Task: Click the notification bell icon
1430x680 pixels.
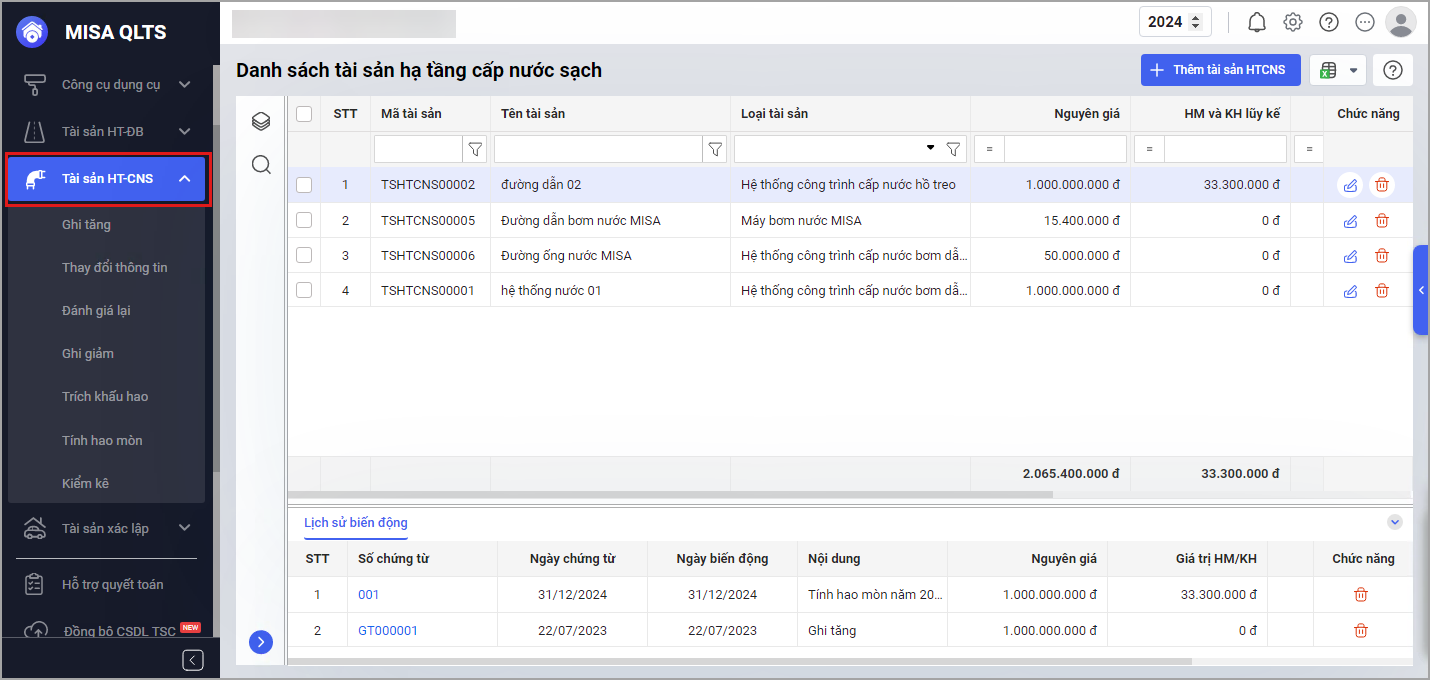Action: pyautogui.click(x=1257, y=22)
